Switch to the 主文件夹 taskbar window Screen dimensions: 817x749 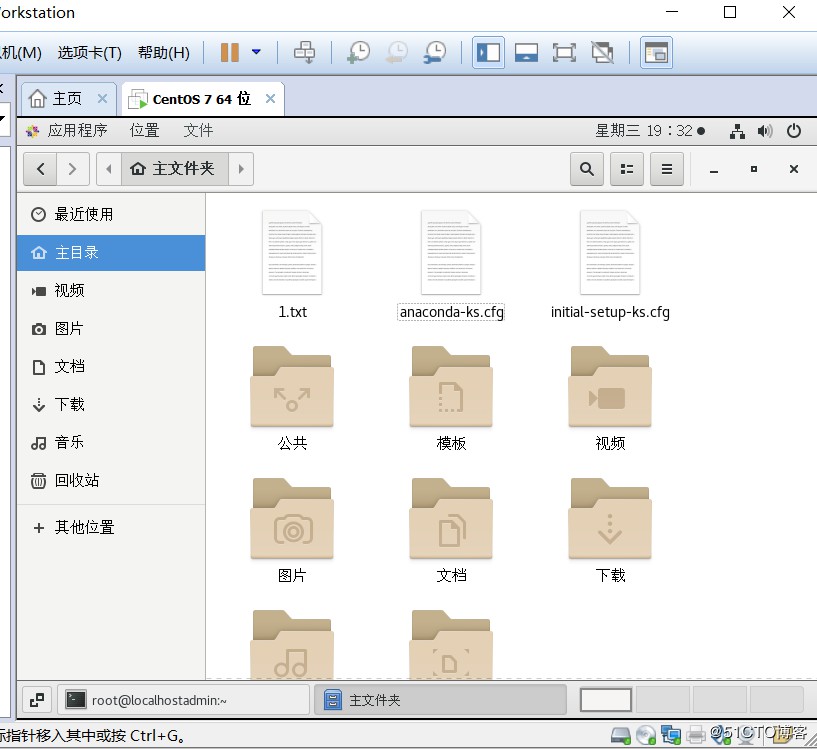pos(440,700)
